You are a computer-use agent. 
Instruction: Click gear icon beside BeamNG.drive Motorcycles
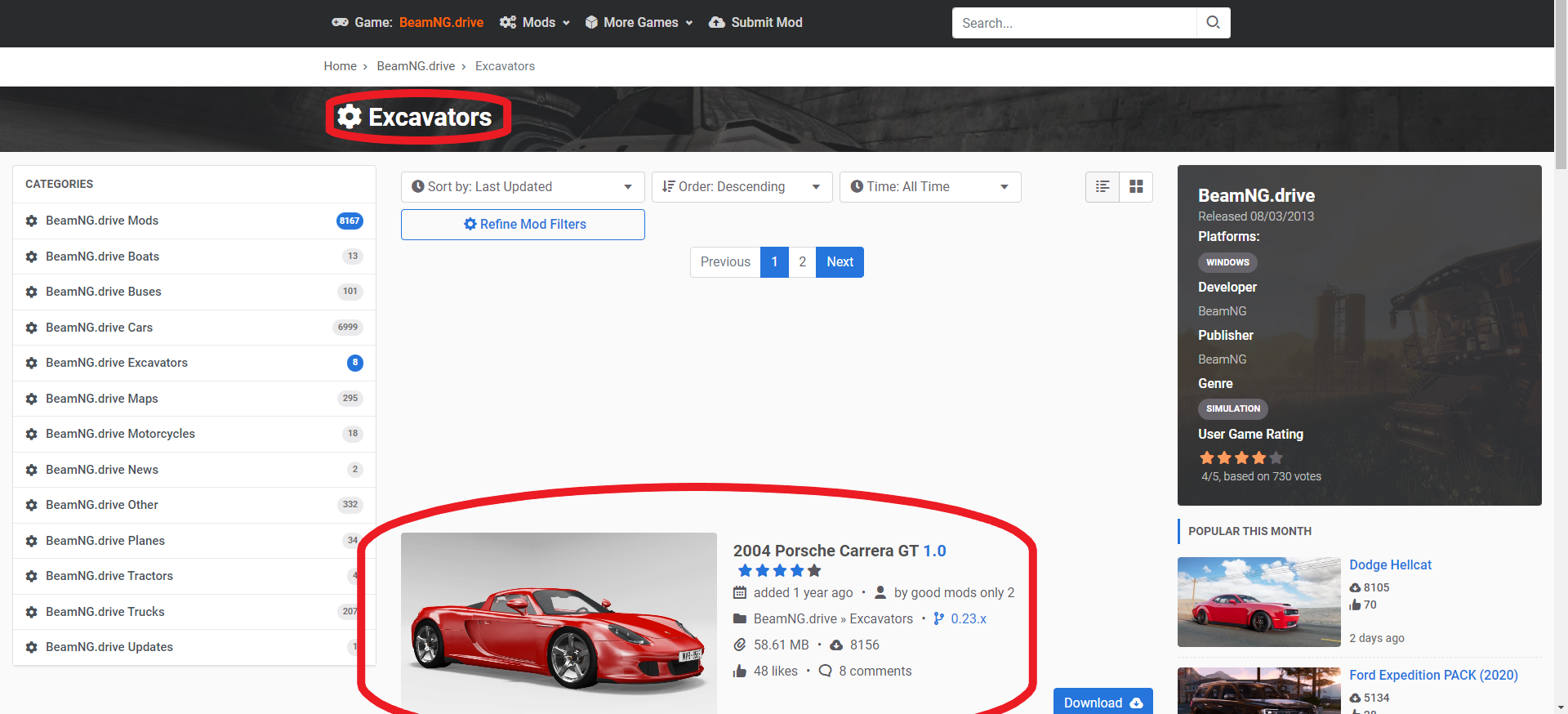(32, 434)
